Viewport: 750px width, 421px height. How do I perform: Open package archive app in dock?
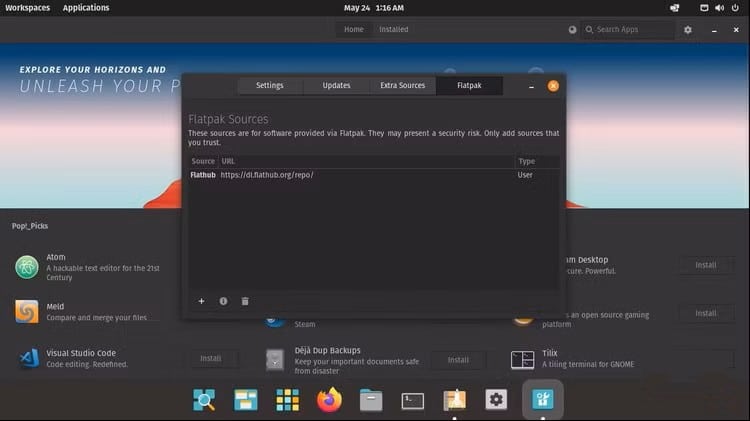pos(454,400)
